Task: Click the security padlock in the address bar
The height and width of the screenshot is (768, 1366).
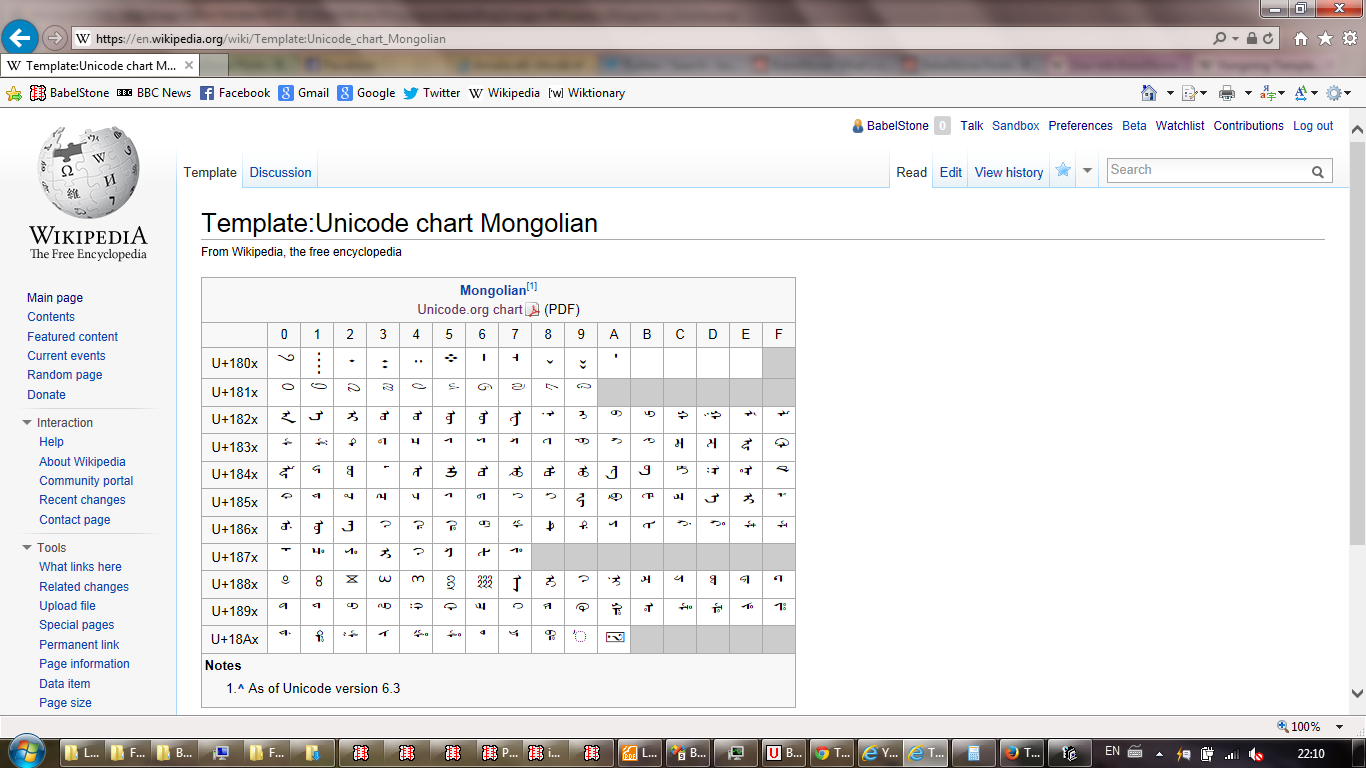Action: click(1251, 39)
